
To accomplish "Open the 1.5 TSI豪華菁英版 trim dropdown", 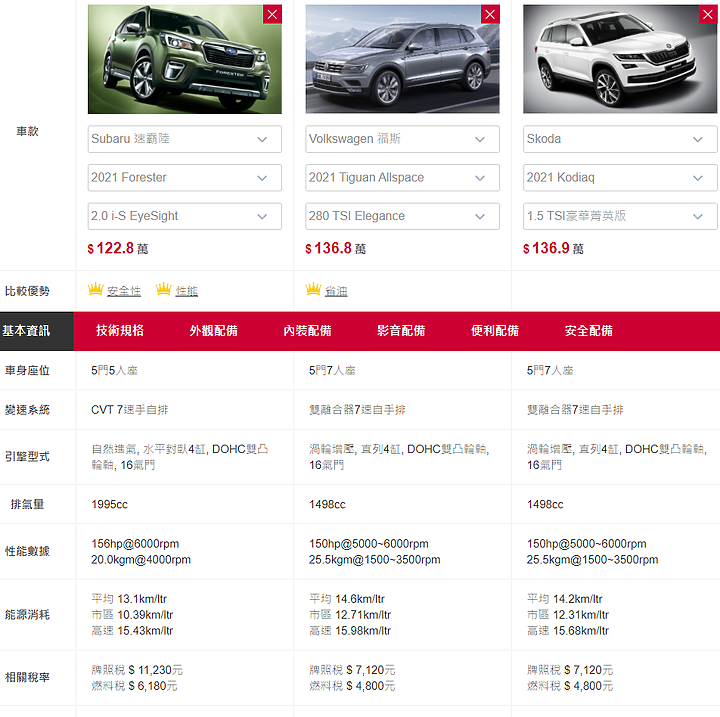I will point(620,216).
